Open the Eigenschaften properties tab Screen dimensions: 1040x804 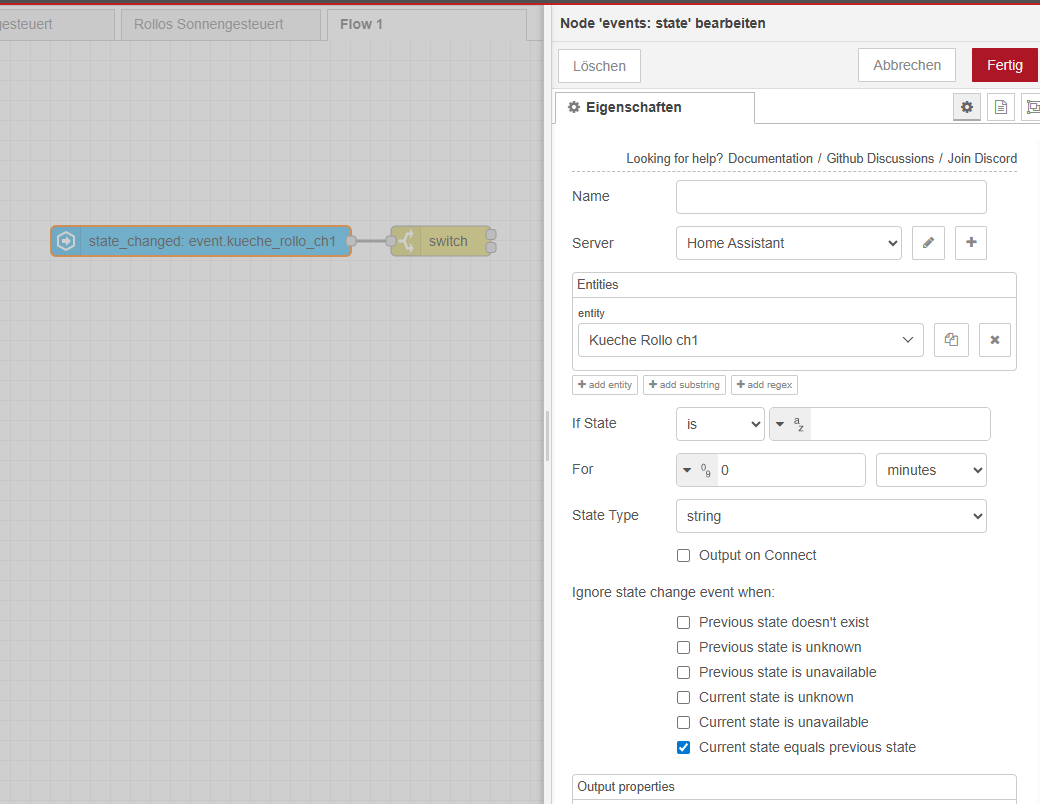point(654,107)
